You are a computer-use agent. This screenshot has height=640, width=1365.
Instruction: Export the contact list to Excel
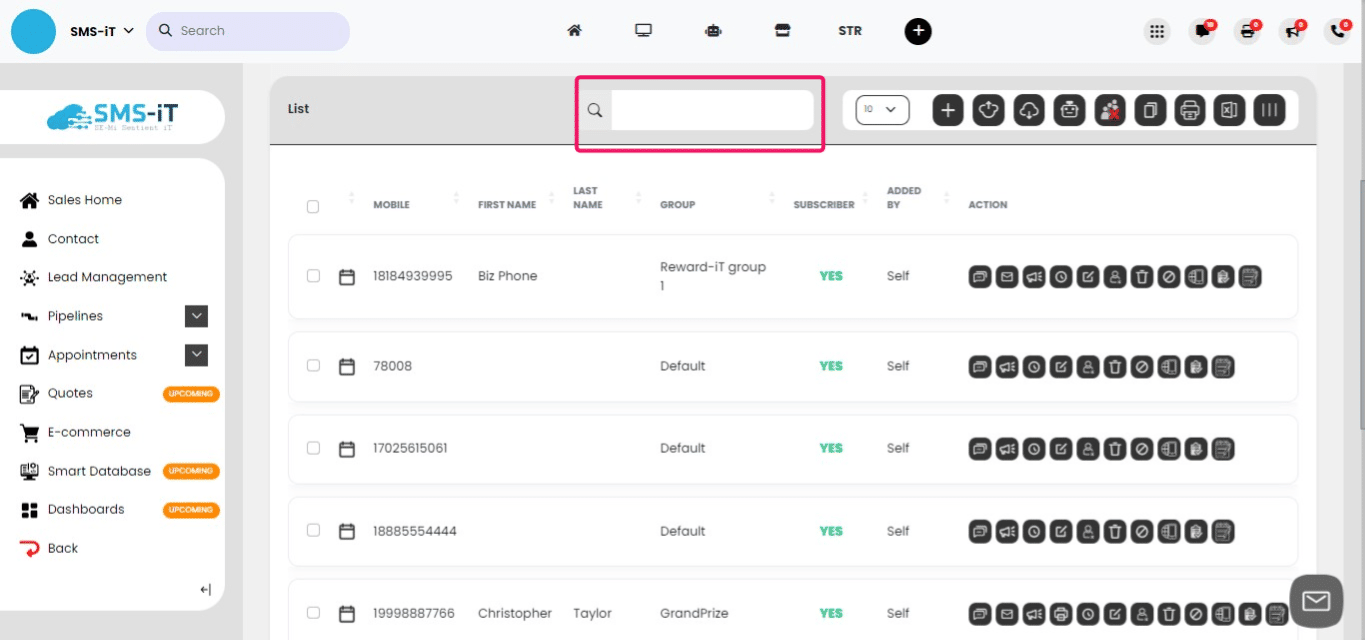point(1229,110)
